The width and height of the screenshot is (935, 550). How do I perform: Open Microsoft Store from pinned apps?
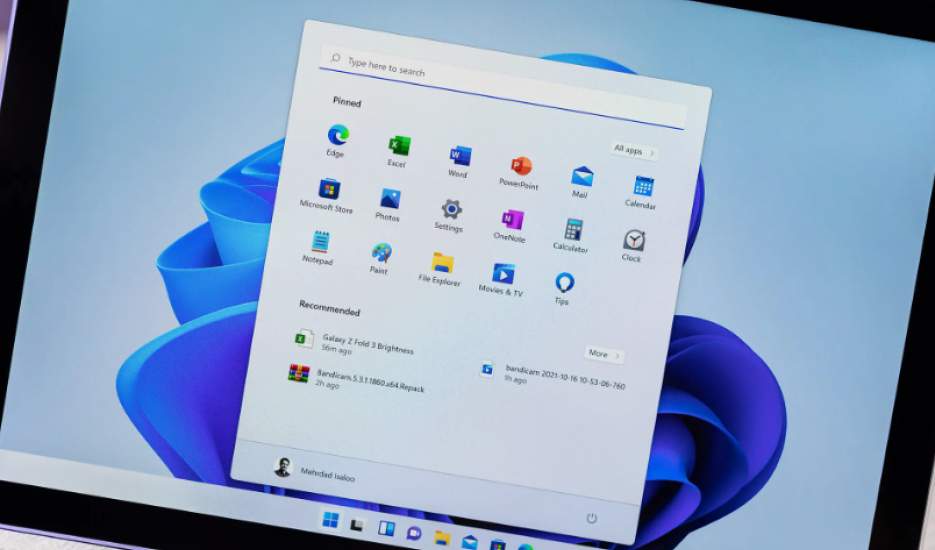click(329, 189)
